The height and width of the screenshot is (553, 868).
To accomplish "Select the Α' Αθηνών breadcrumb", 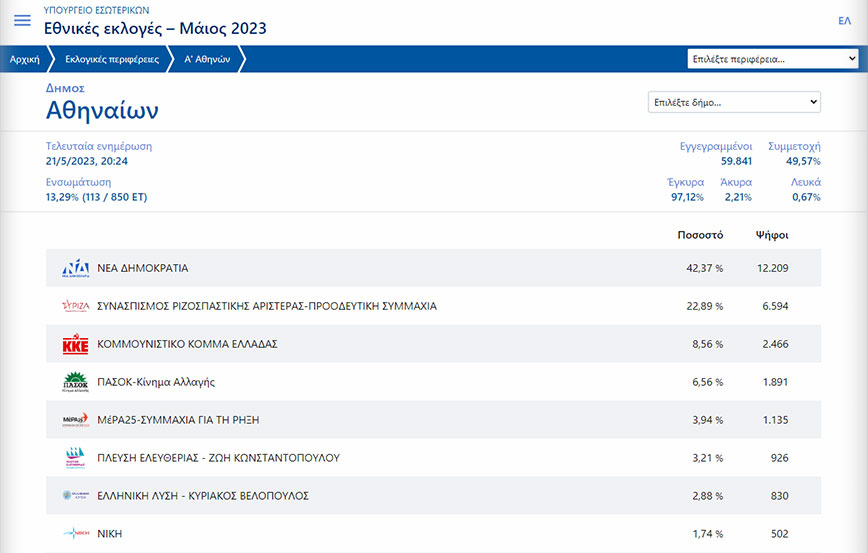I will 207,59.
